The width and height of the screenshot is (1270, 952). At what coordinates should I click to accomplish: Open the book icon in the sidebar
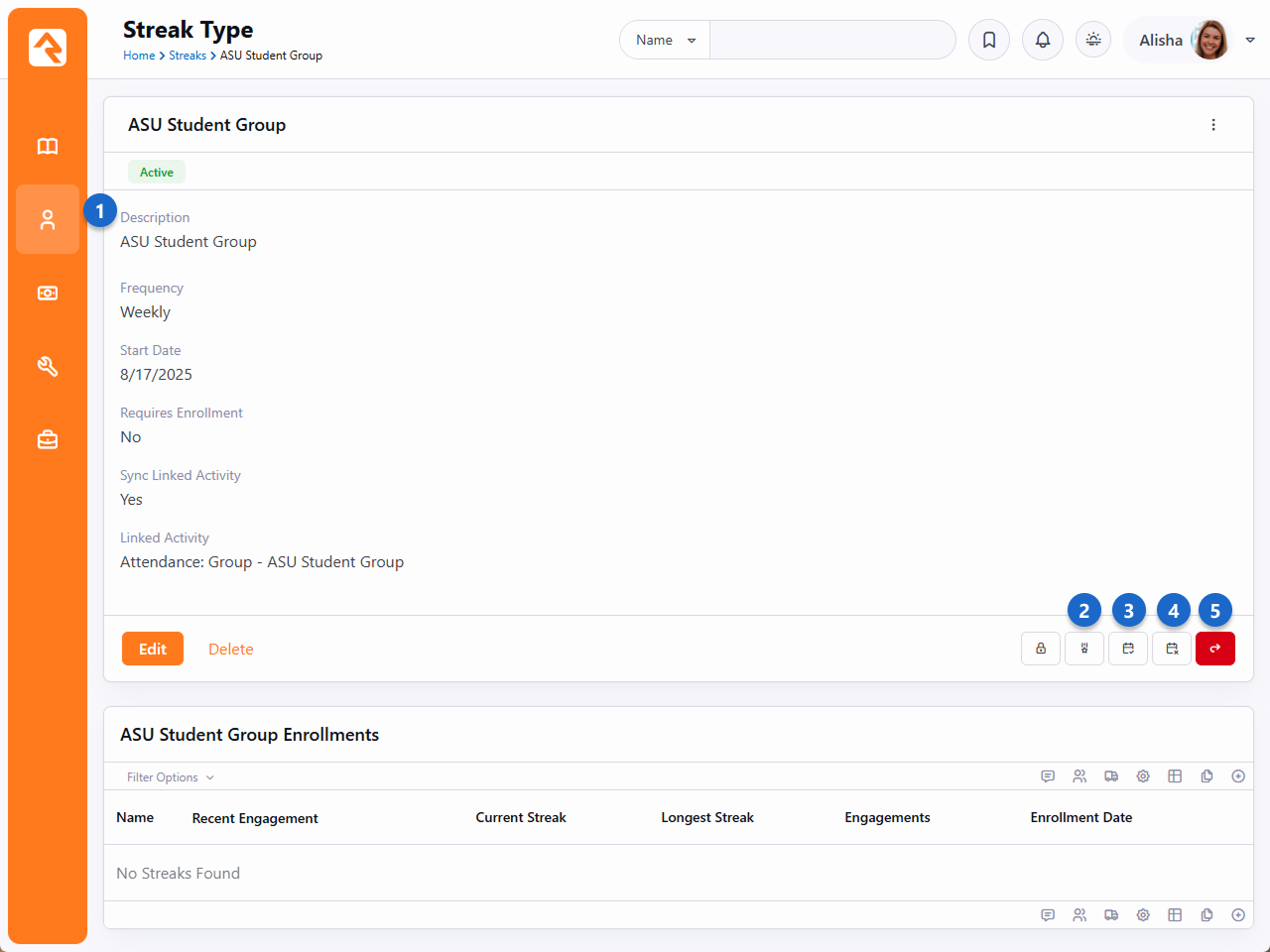(x=48, y=147)
